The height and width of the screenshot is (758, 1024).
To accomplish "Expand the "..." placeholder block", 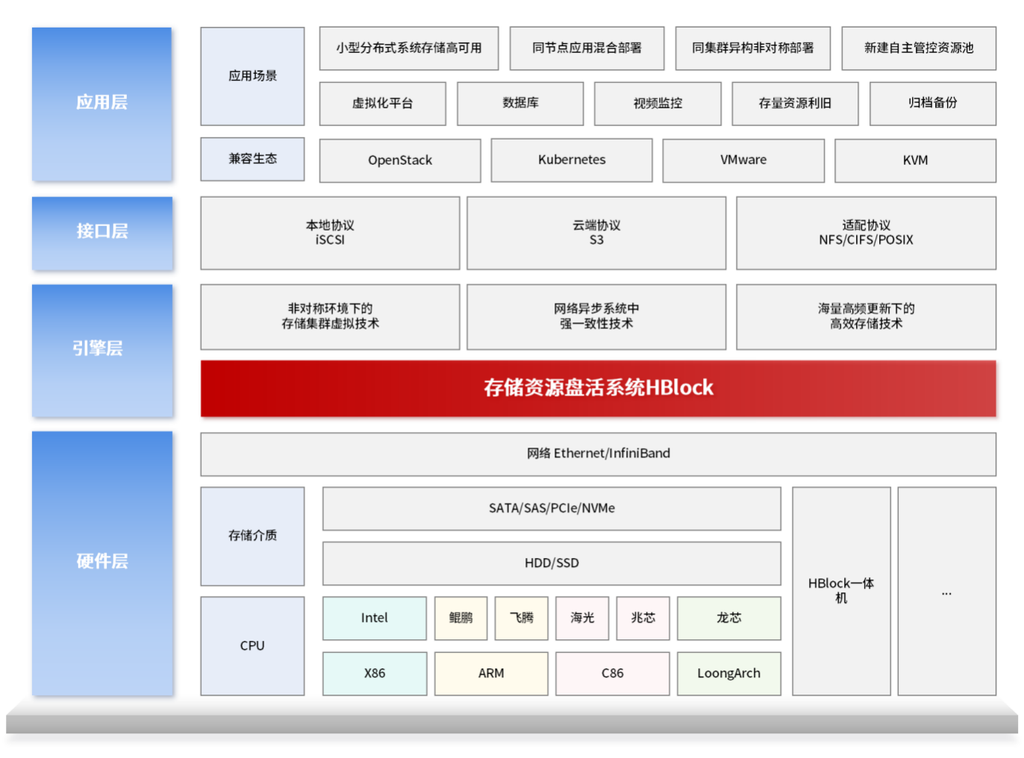I will pos(946,591).
